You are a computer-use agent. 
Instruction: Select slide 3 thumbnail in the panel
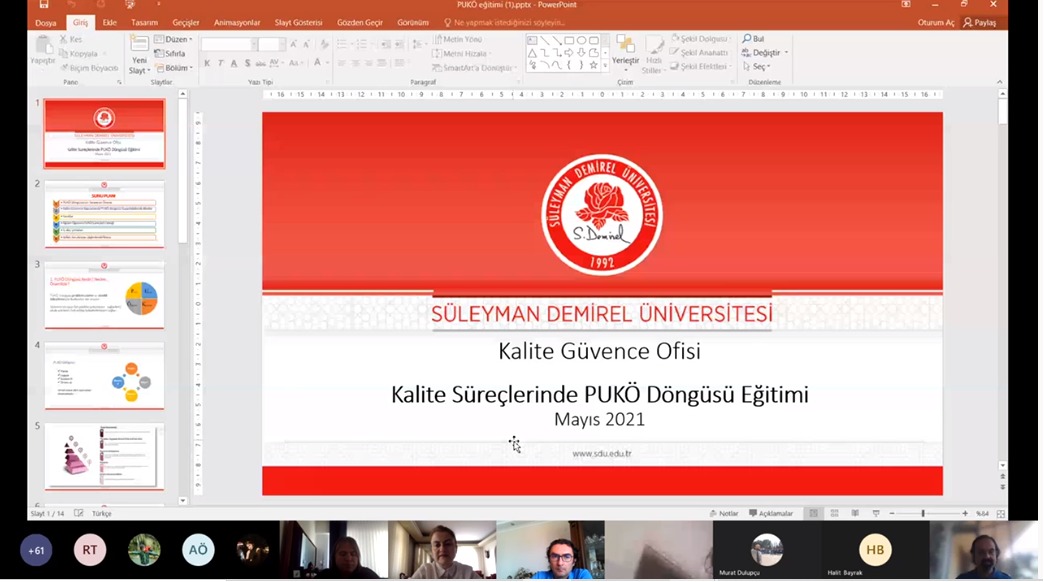click(x=104, y=296)
